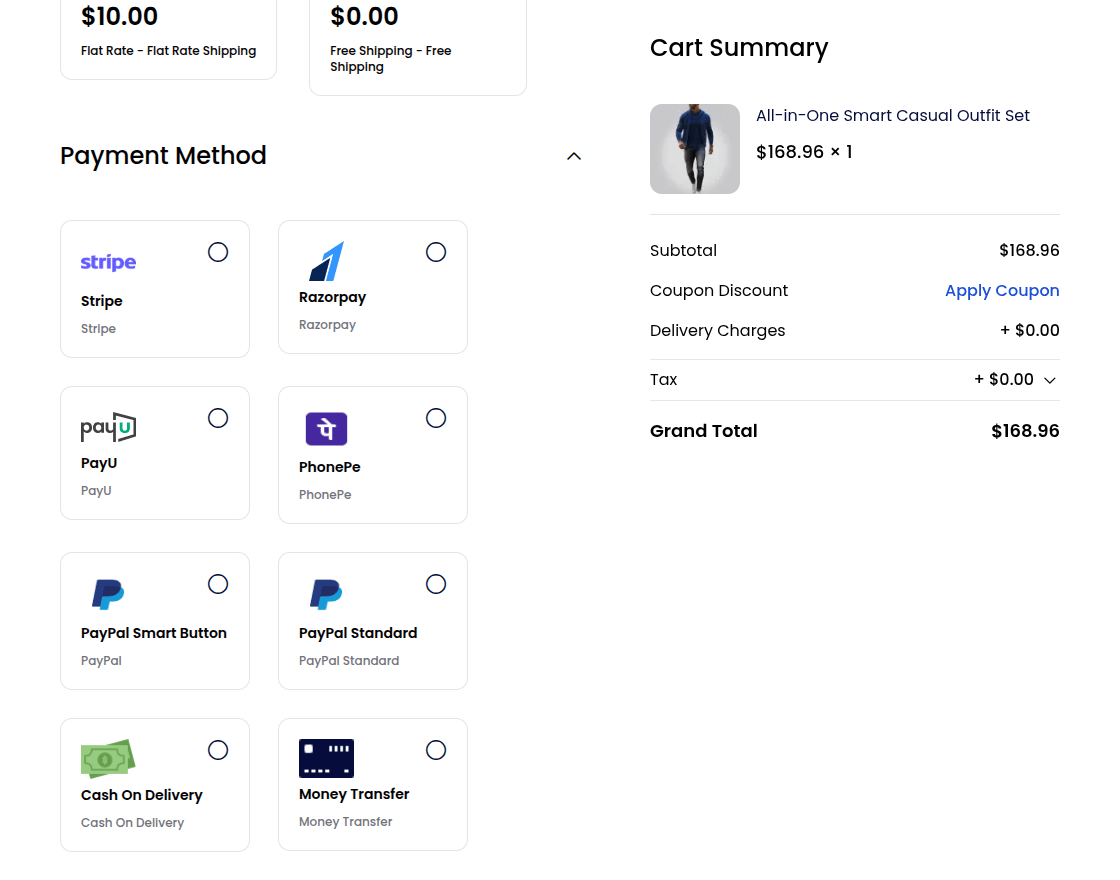Click the Cart Summary heading
The image size is (1120, 880).
[x=739, y=48]
